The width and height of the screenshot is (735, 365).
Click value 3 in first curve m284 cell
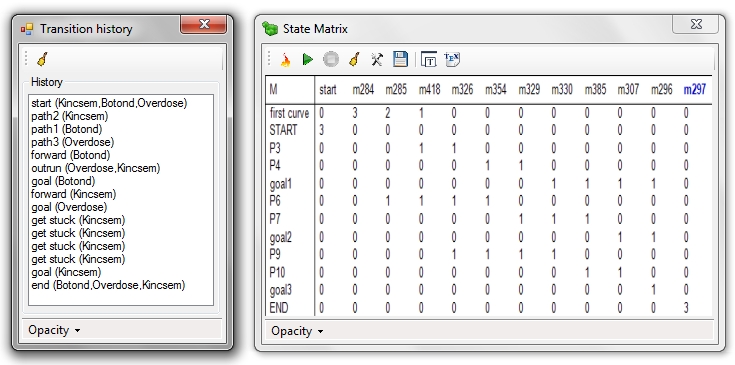(x=355, y=113)
